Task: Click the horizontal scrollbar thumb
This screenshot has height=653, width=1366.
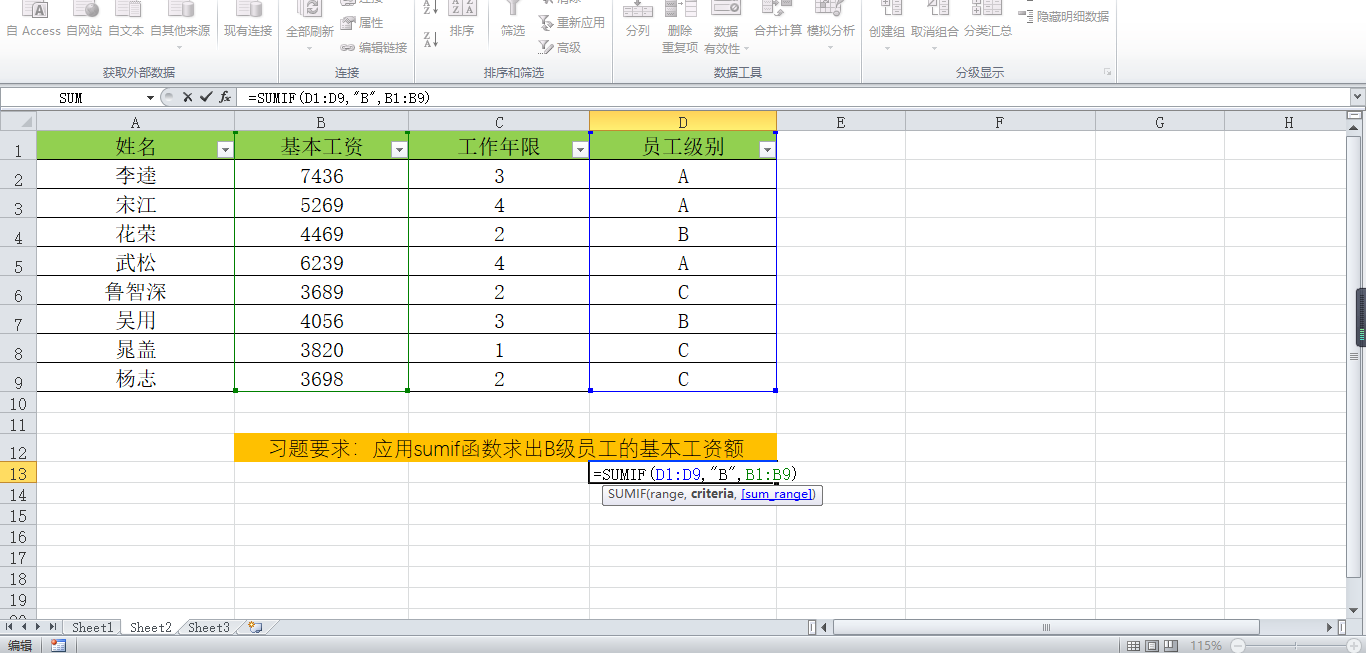Action: click(x=1047, y=627)
